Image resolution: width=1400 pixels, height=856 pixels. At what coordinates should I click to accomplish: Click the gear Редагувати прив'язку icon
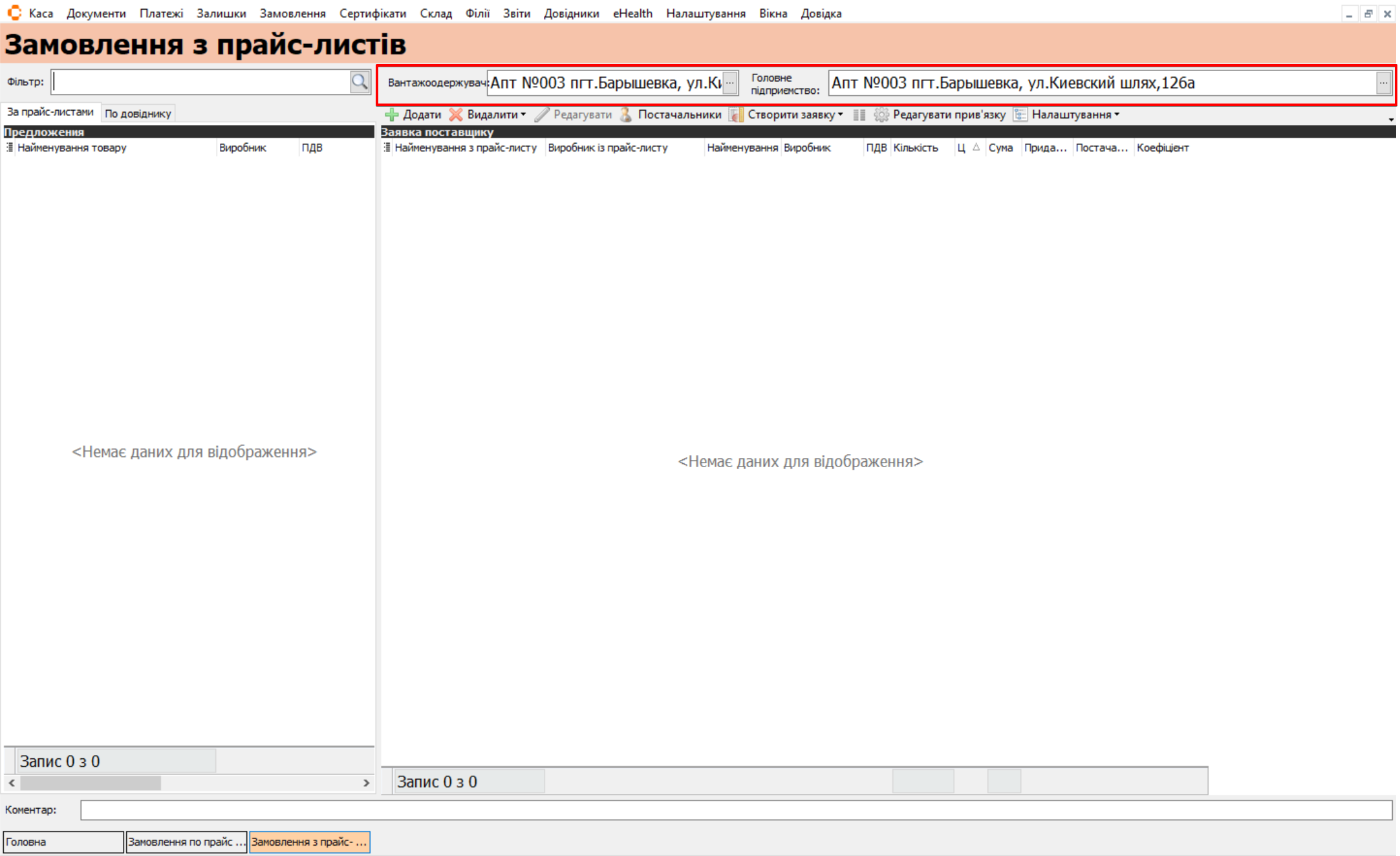[x=881, y=115]
